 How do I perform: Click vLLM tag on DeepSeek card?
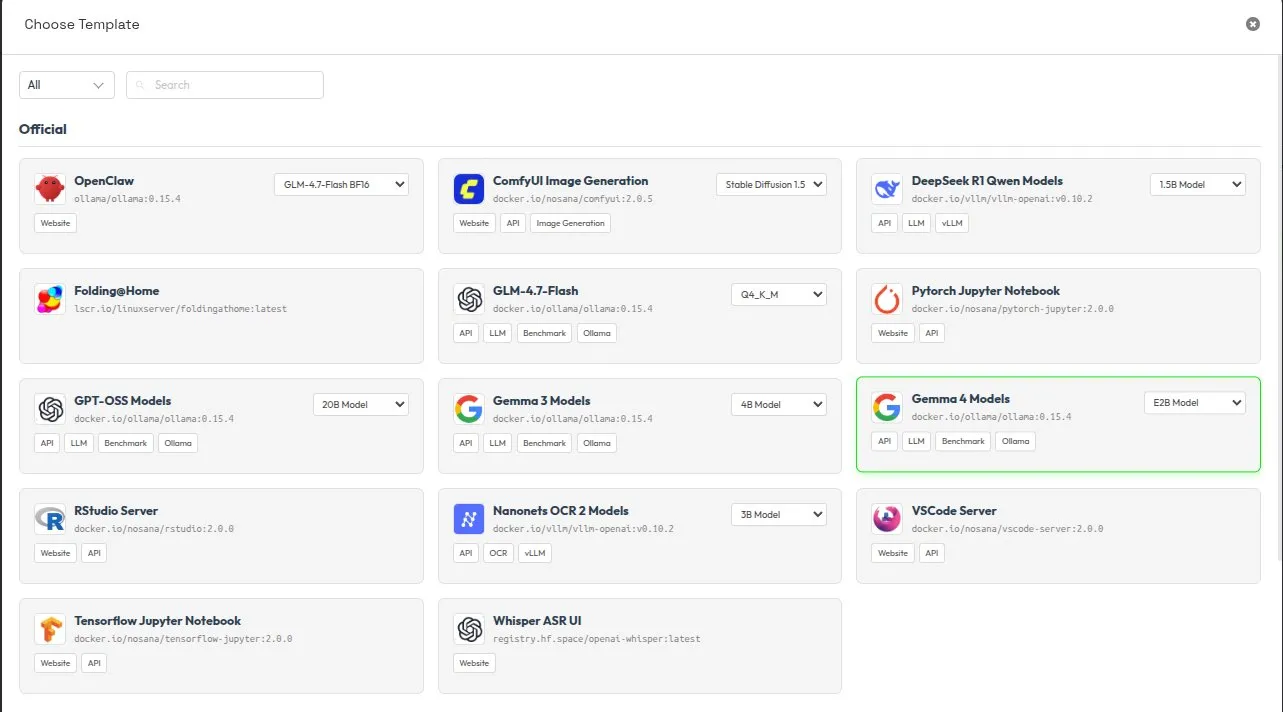click(950, 223)
